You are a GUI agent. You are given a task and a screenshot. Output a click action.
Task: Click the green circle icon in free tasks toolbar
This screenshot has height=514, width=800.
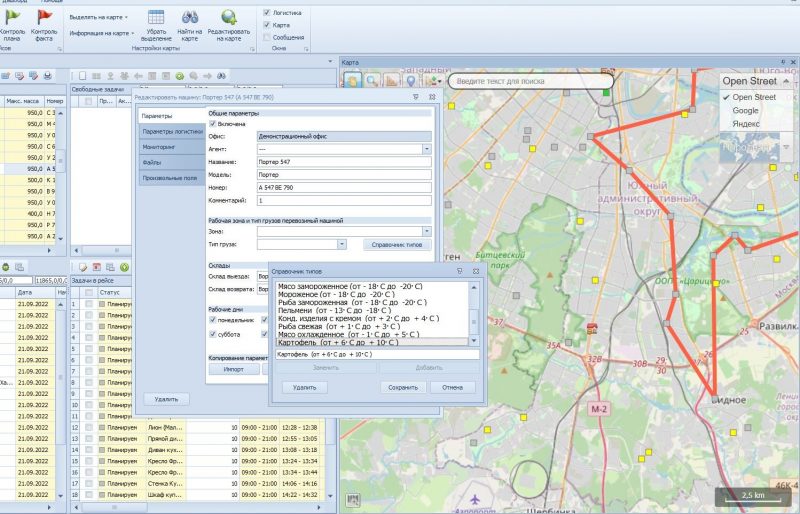[180, 76]
